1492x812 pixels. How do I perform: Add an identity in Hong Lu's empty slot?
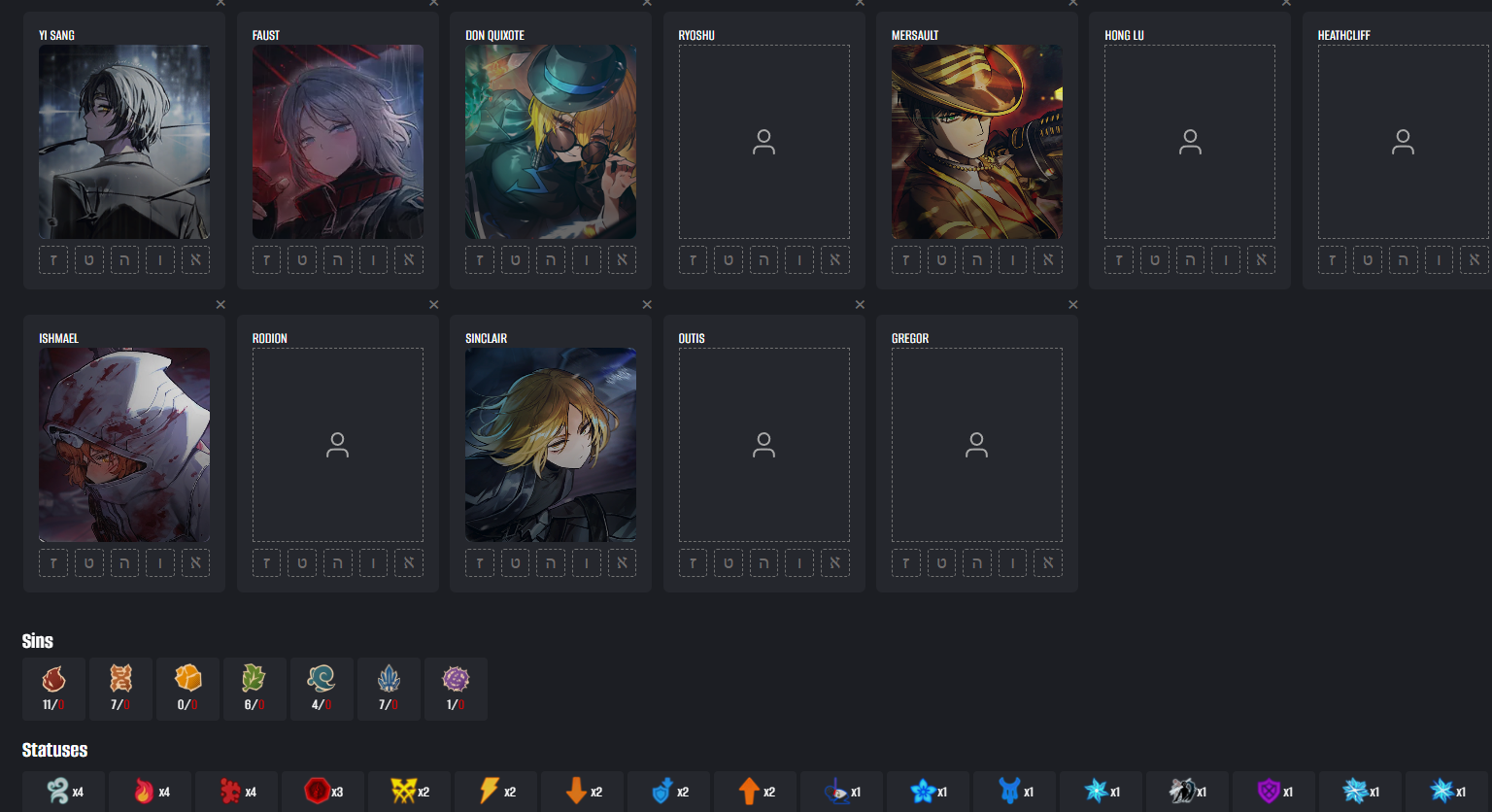pos(1190,142)
